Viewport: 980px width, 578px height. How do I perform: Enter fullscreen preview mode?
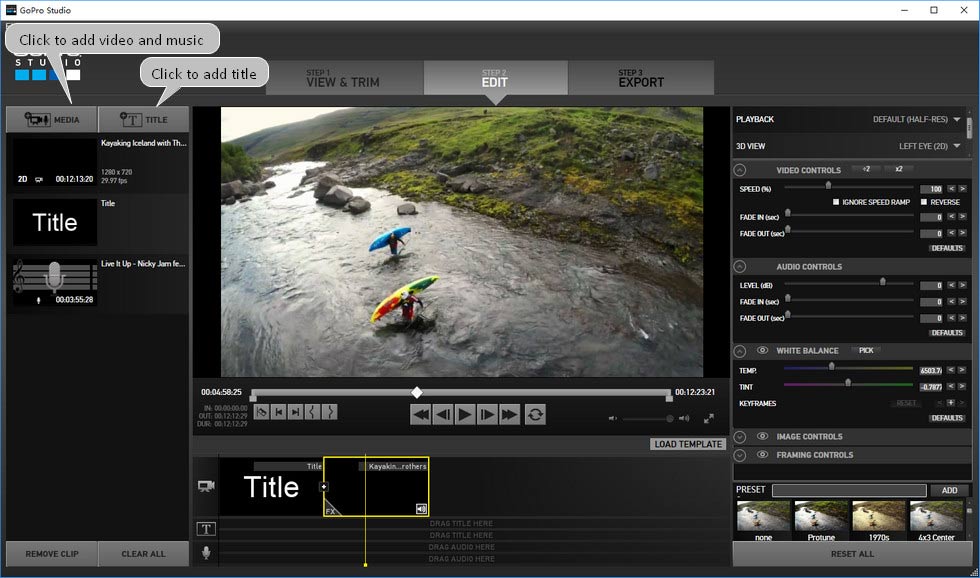click(x=709, y=418)
